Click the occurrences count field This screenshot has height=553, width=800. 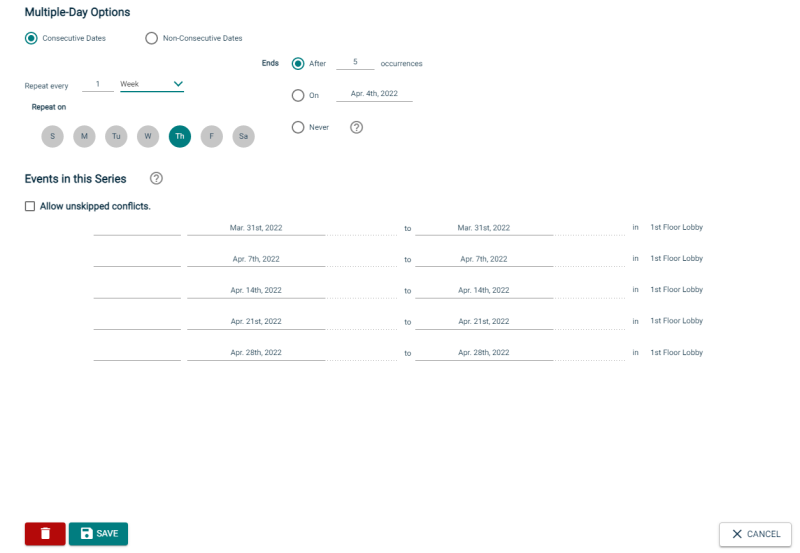[x=355, y=62]
